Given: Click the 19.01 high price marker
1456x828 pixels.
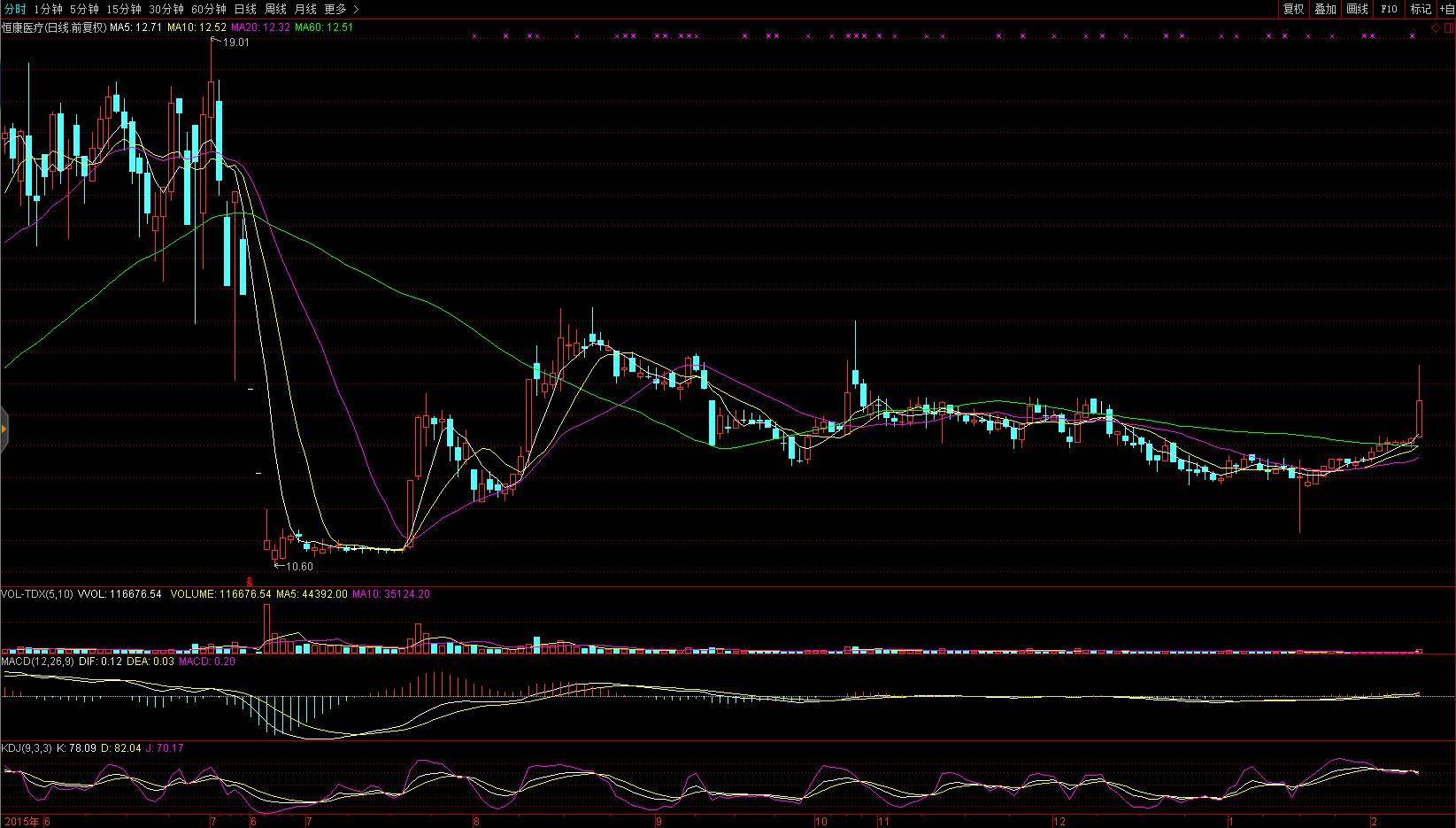Looking at the screenshot, I should (235, 43).
